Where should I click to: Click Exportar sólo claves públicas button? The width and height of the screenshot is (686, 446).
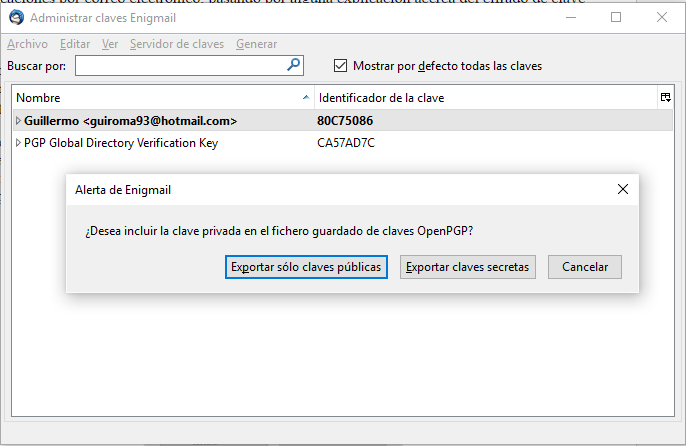[x=306, y=267]
